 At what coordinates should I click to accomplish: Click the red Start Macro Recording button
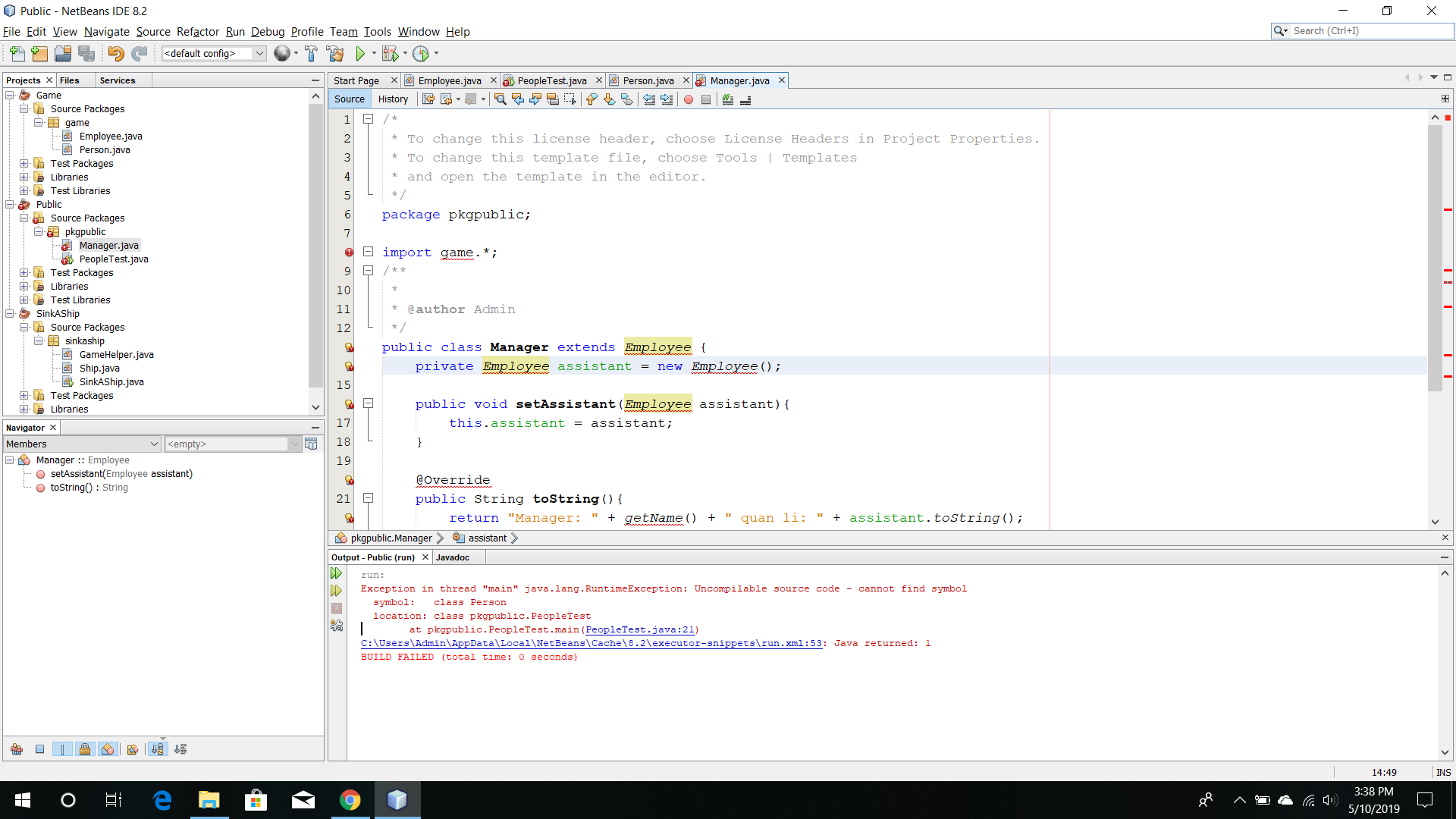coord(689,99)
